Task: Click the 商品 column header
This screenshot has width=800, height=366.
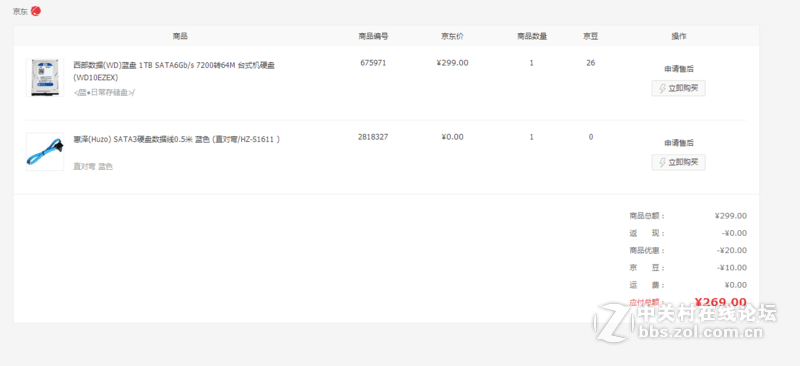Action: click(180, 36)
